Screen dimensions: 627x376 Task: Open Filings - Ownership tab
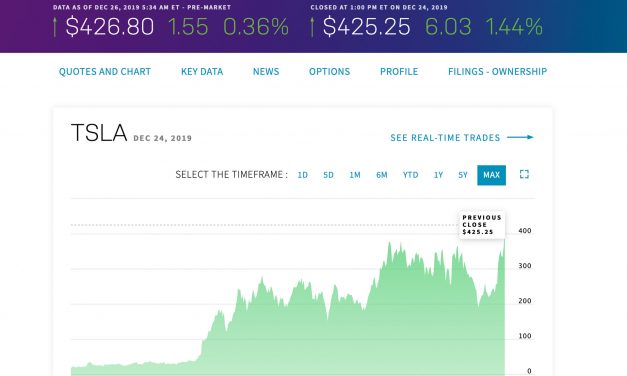pyautogui.click(x=497, y=72)
